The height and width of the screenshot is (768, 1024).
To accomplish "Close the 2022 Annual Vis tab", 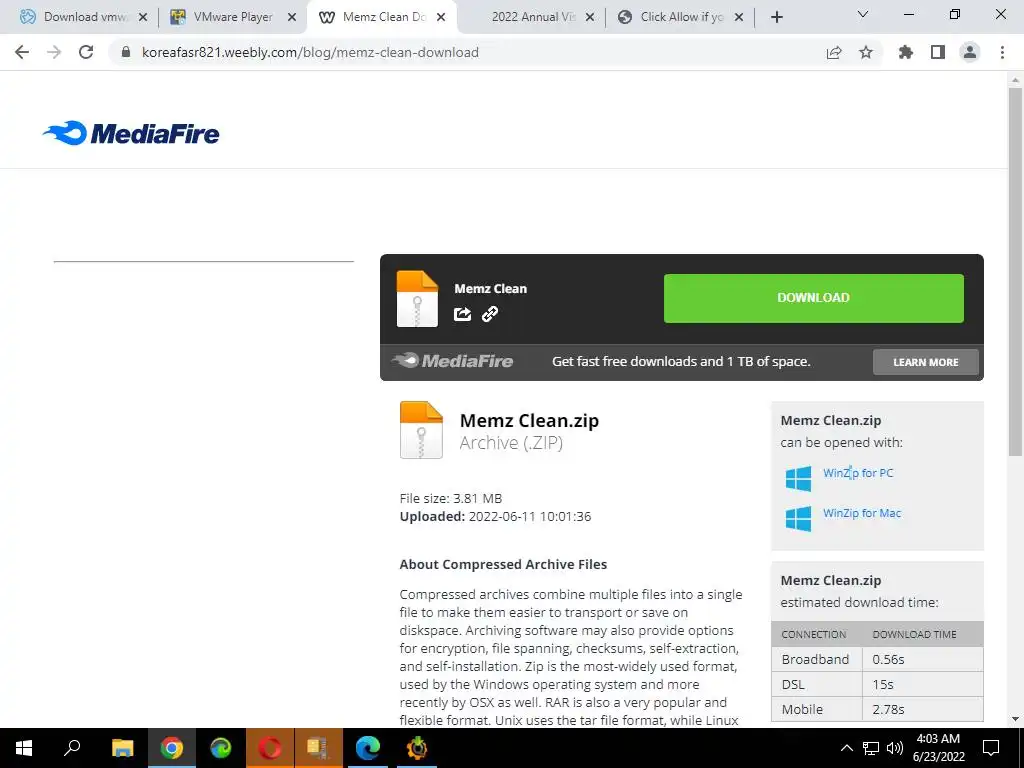I will [x=590, y=18].
